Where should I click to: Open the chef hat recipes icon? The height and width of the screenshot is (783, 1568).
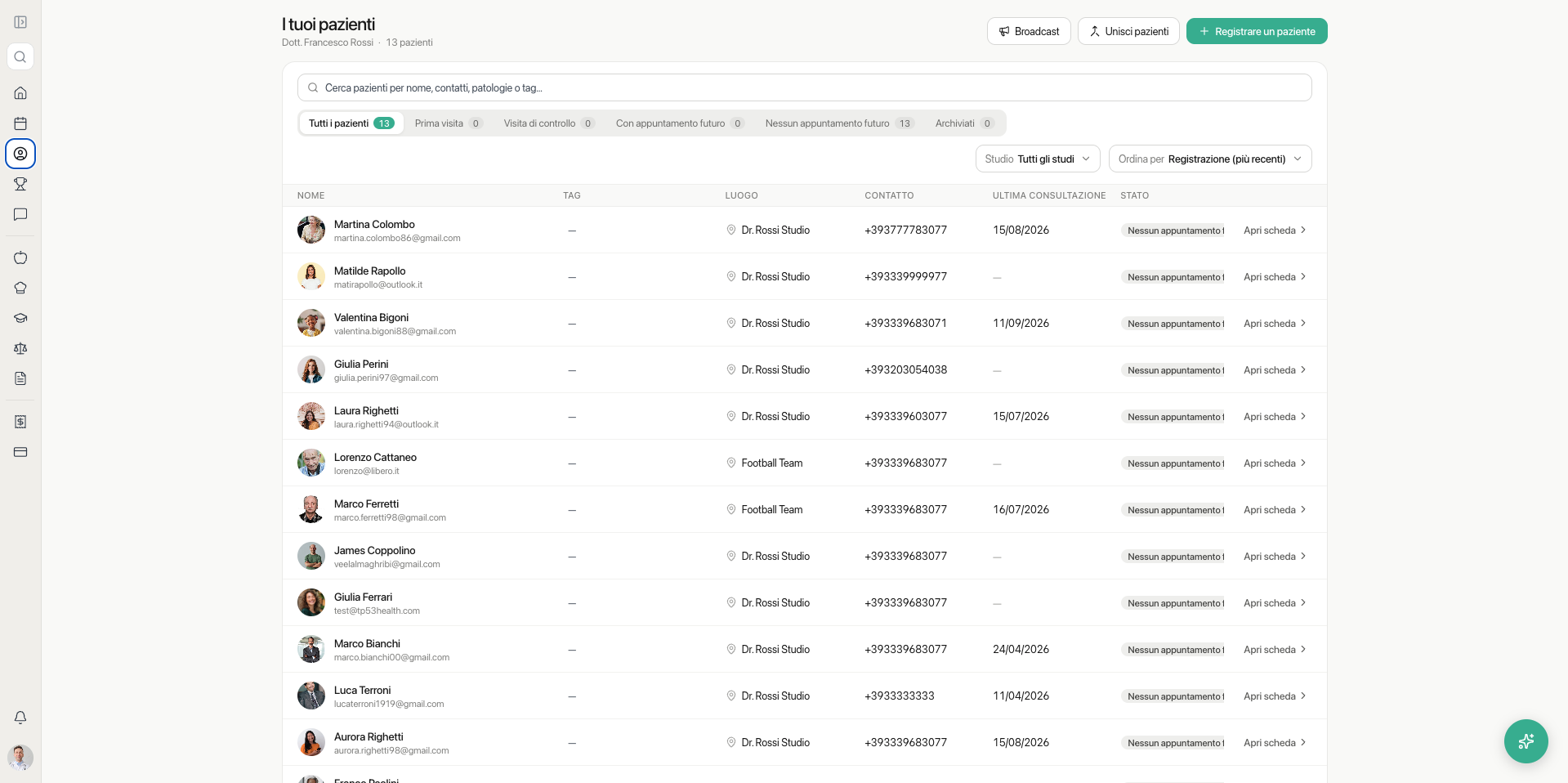pos(20,288)
